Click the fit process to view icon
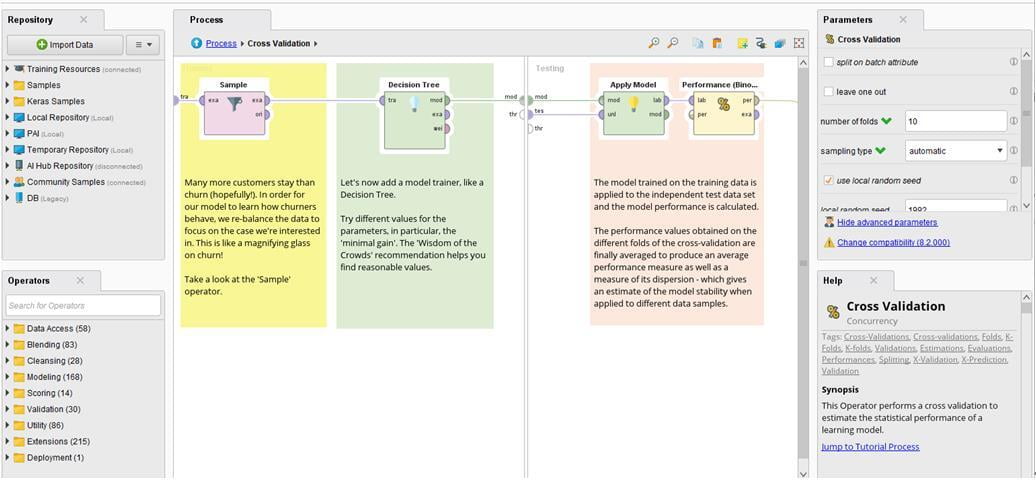The height and width of the screenshot is (489, 1036). click(799, 43)
